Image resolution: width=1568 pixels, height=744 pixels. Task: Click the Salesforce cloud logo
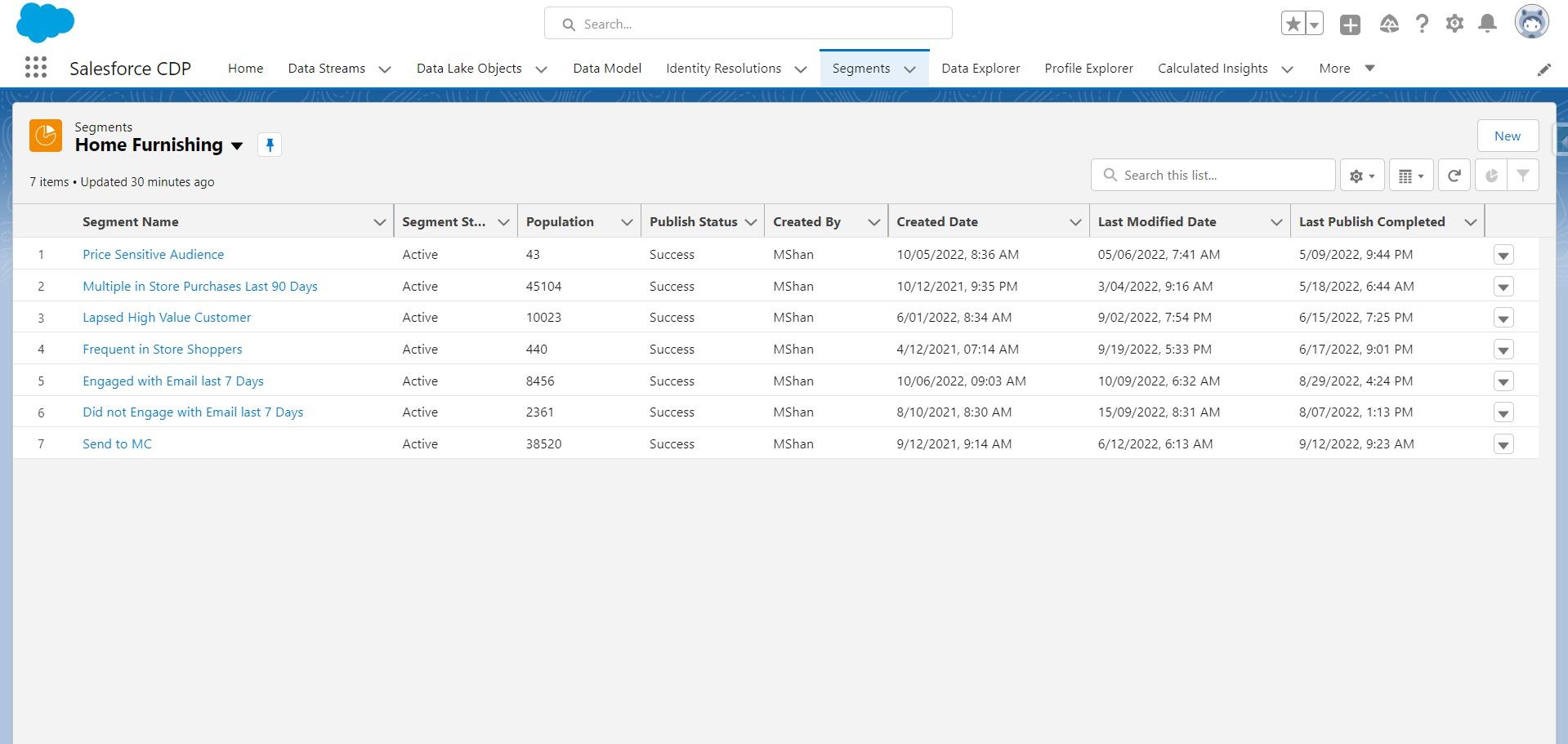point(45,22)
